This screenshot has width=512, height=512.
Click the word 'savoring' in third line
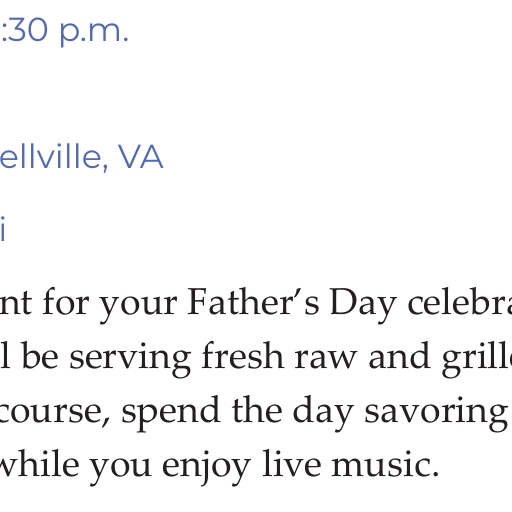point(436,413)
